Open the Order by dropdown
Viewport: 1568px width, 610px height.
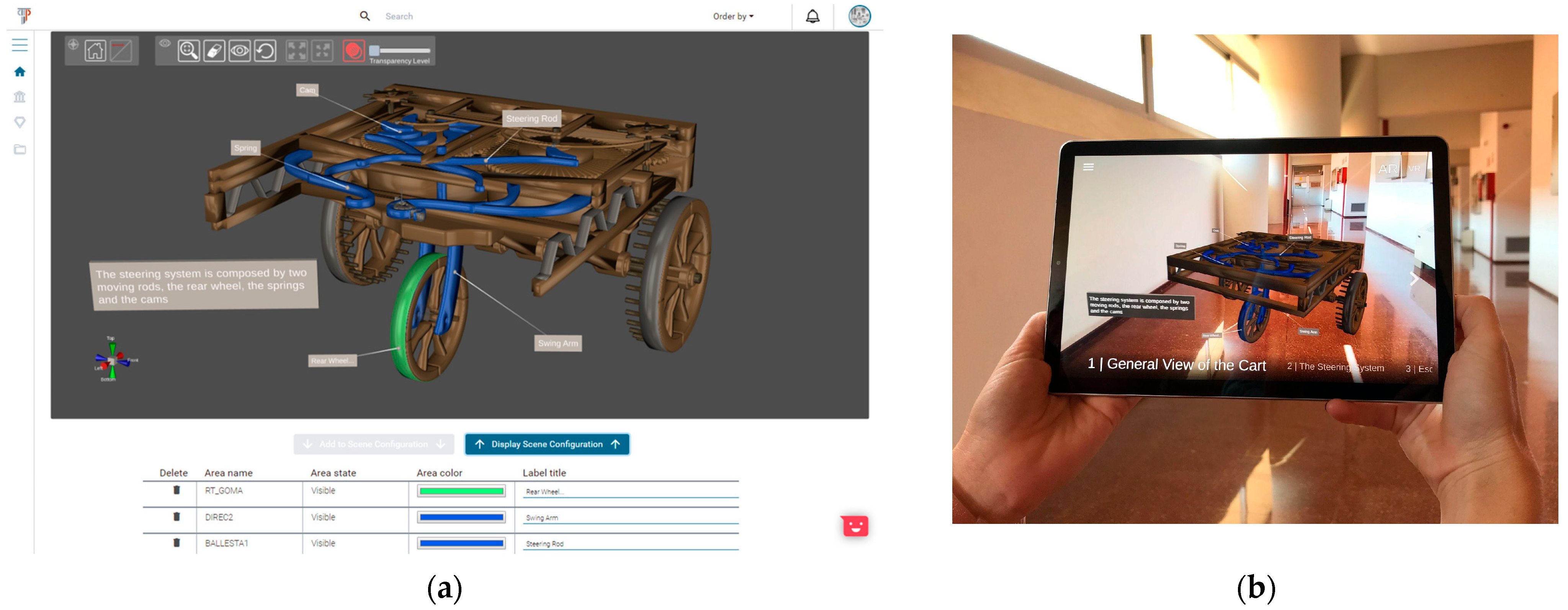click(x=733, y=16)
